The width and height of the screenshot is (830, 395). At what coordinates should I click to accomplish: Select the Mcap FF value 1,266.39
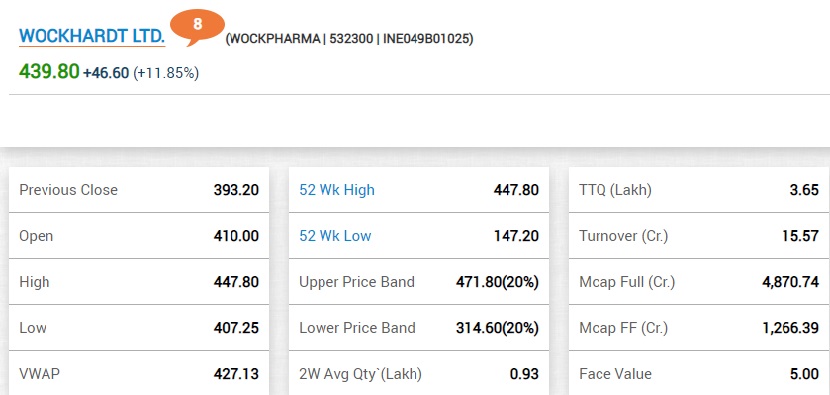(790, 328)
